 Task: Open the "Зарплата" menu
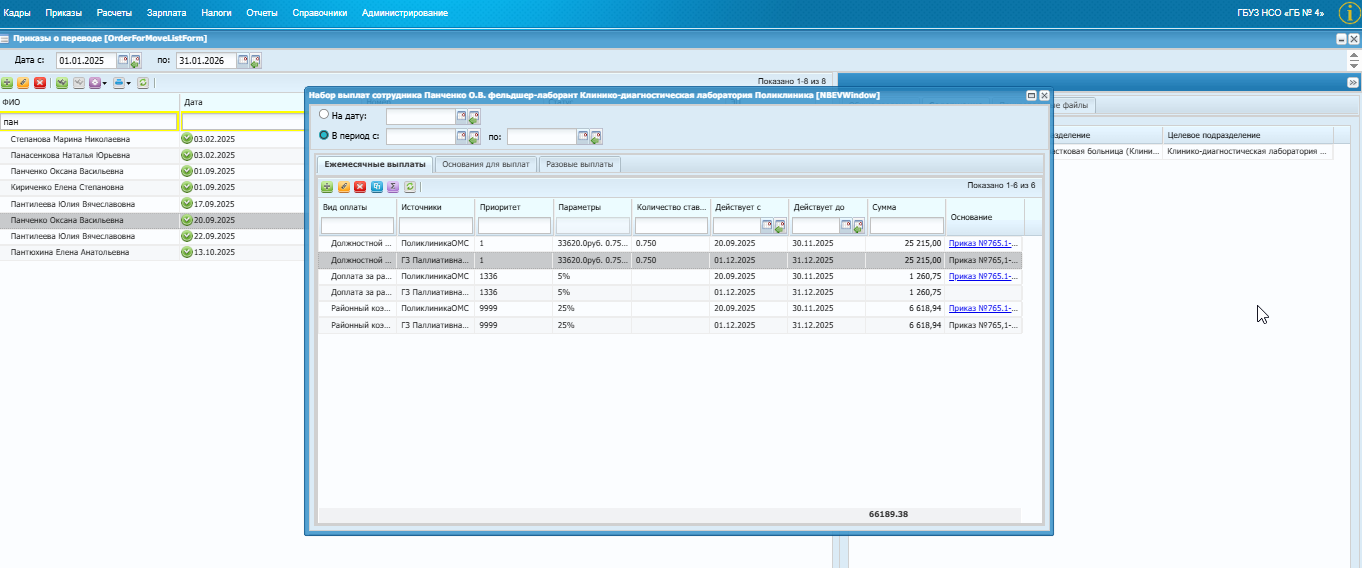tap(165, 13)
